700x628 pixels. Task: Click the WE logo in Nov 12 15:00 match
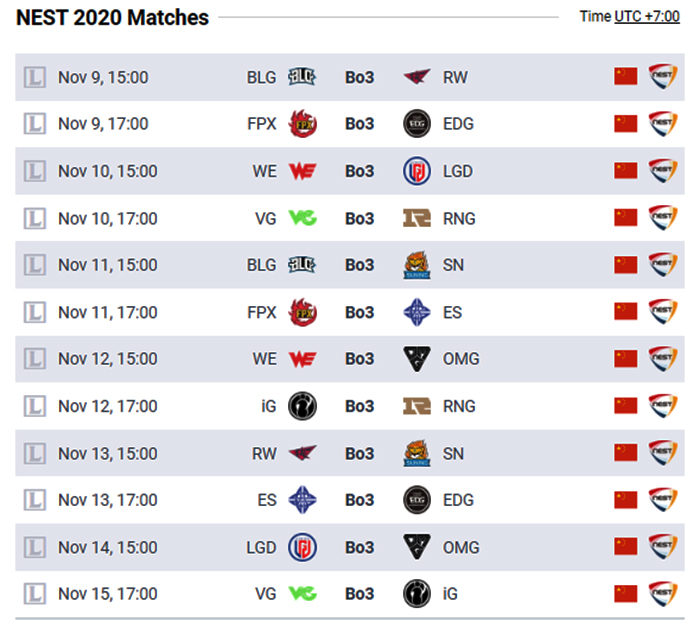coord(303,359)
